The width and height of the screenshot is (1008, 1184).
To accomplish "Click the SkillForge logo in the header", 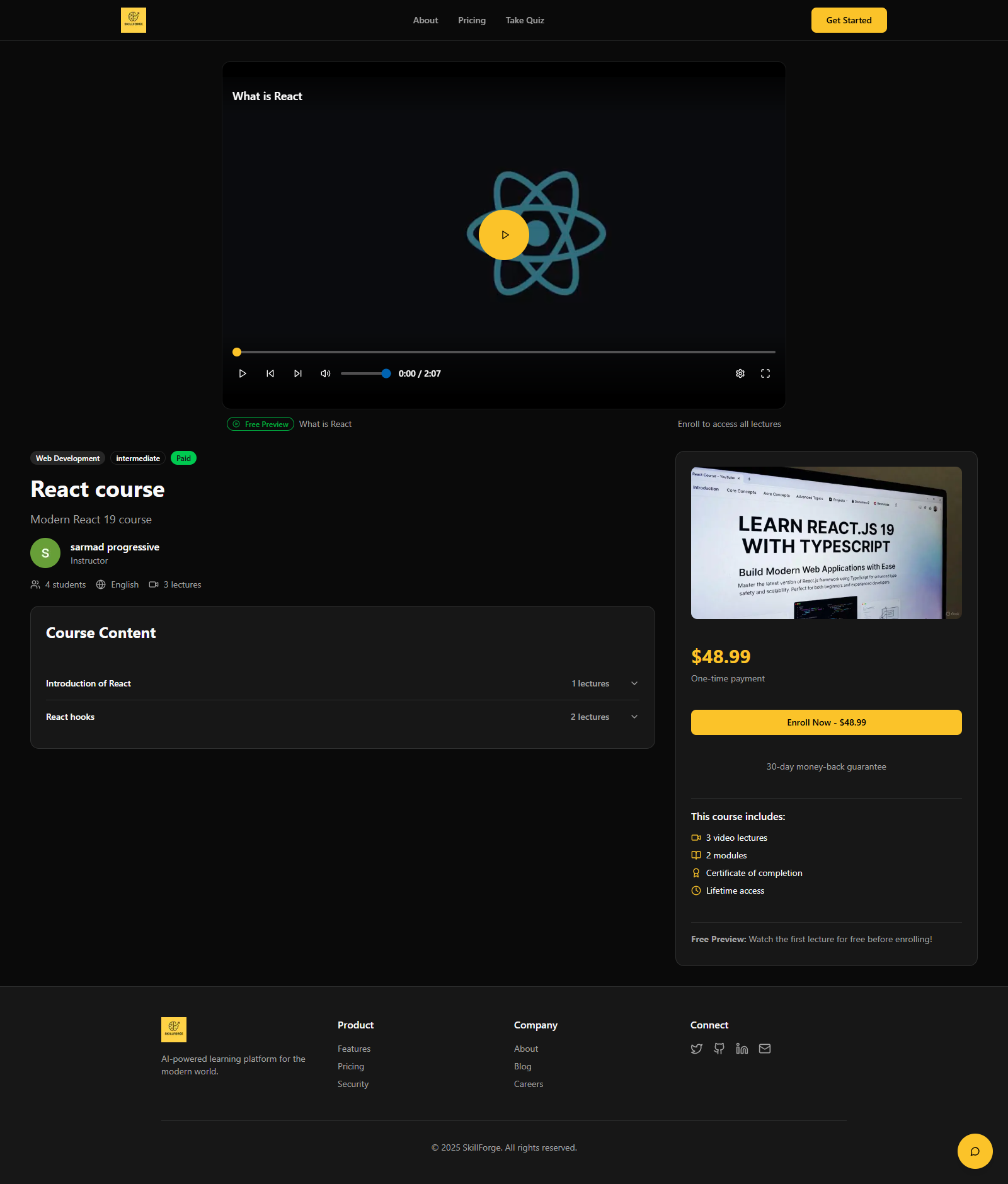I will pos(133,20).
